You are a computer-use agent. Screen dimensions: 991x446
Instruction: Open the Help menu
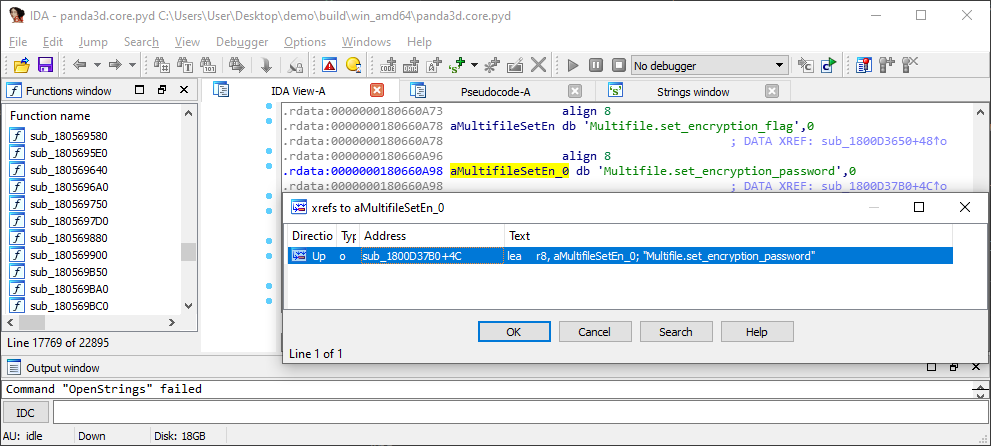coord(419,42)
